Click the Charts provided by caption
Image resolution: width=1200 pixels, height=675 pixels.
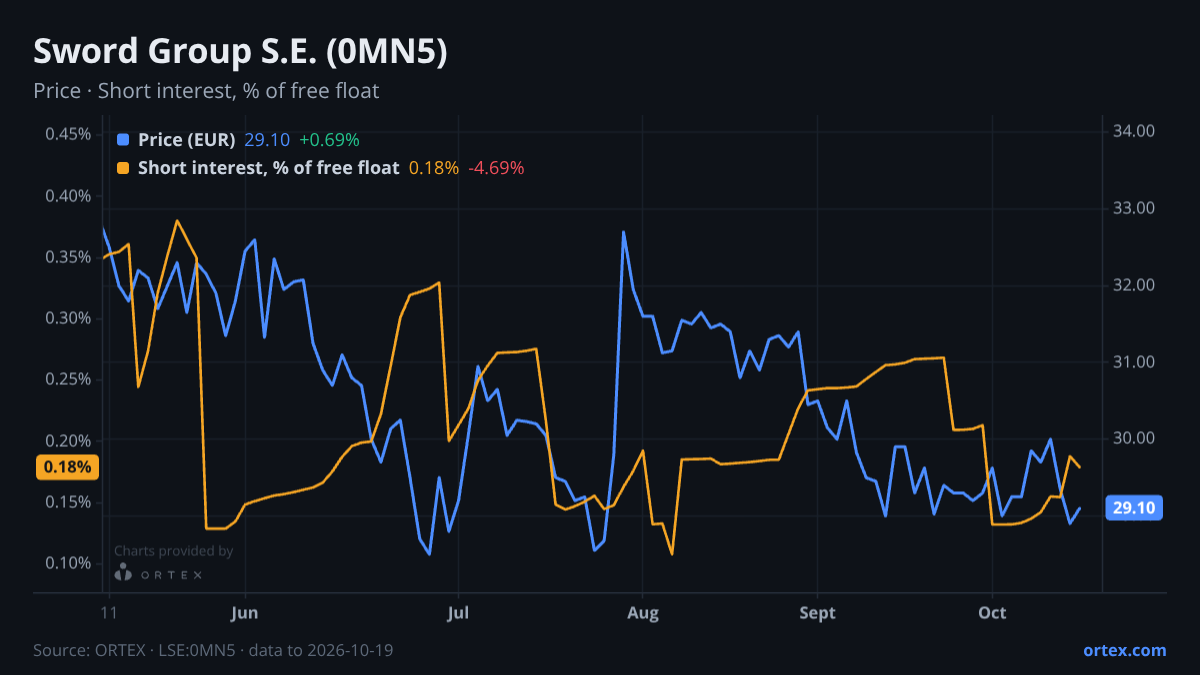[x=174, y=551]
